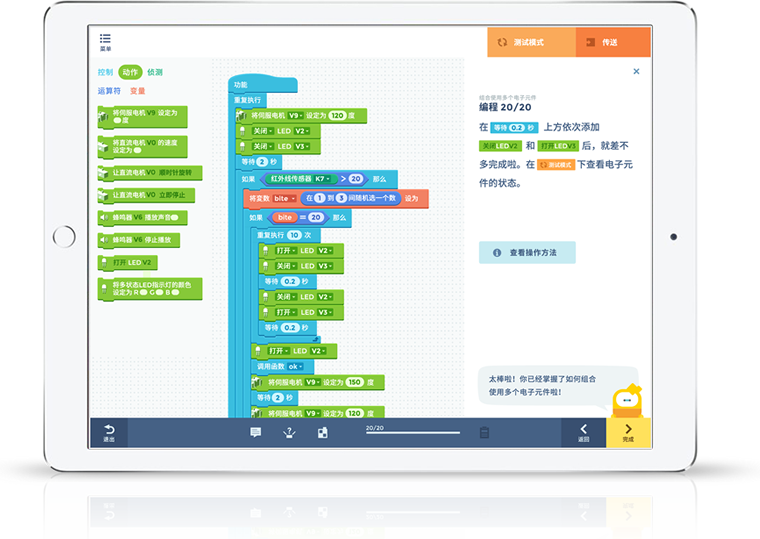Open the comment bubble icon in bottom bar
This screenshot has width=760, height=539.
255,432
